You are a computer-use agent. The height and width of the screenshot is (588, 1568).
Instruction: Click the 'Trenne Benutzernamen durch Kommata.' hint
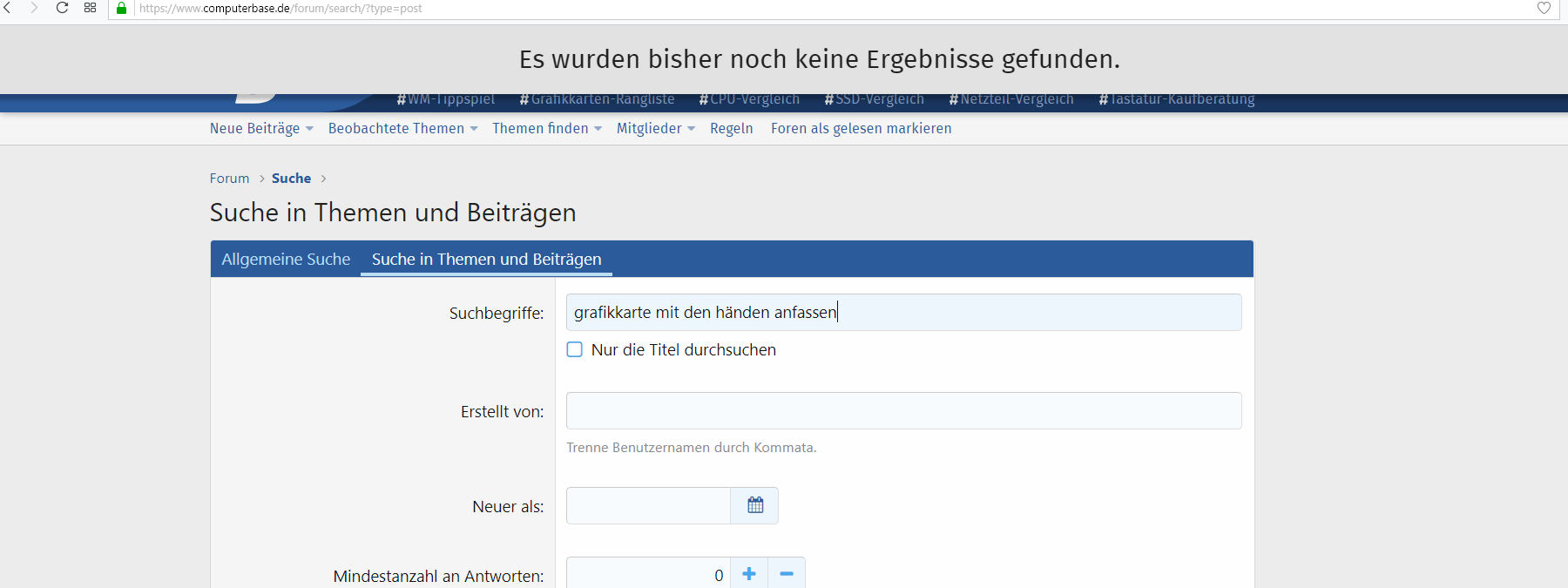[691, 447]
